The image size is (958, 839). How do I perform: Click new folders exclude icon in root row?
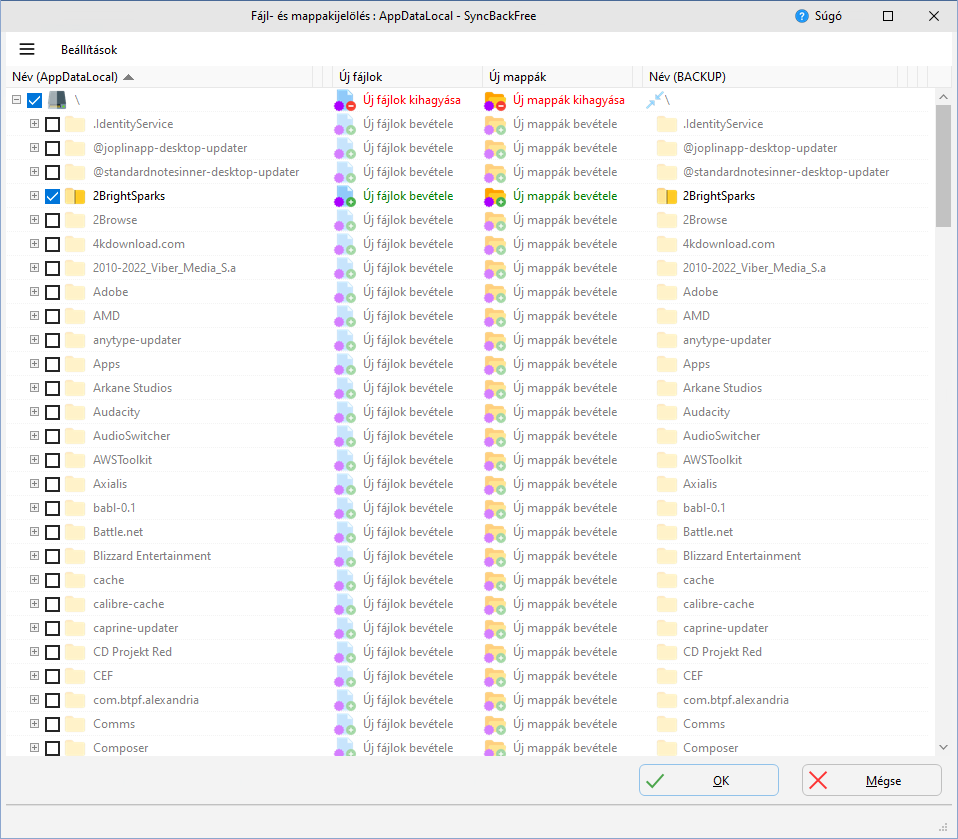point(495,101)
